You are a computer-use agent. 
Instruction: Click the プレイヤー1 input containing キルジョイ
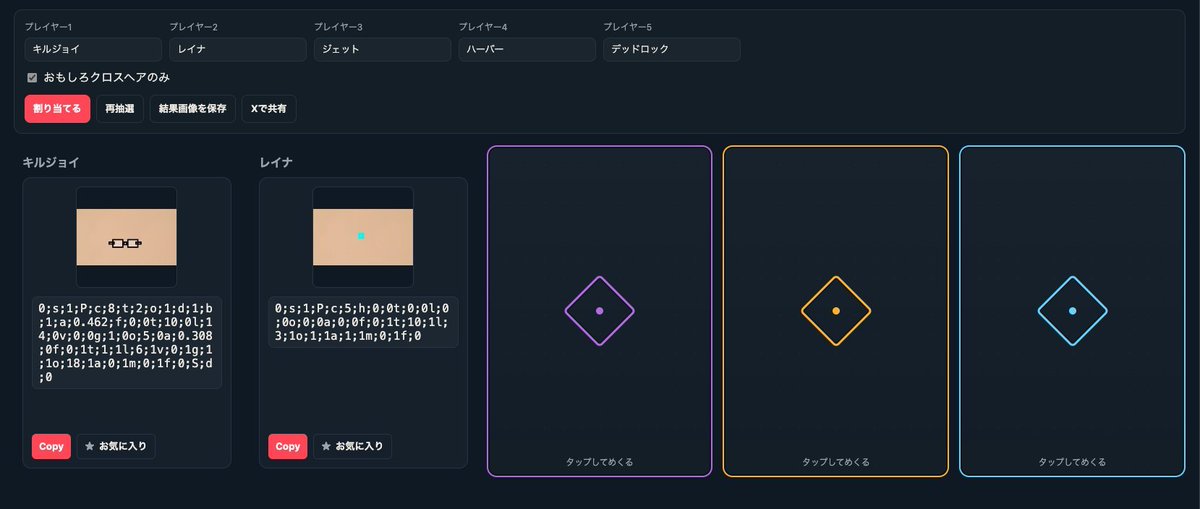click(93, 49)
